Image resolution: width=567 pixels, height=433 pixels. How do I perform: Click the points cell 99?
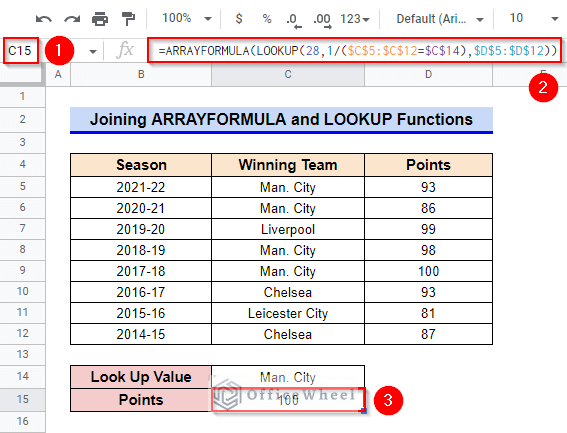tap(429, 229)
